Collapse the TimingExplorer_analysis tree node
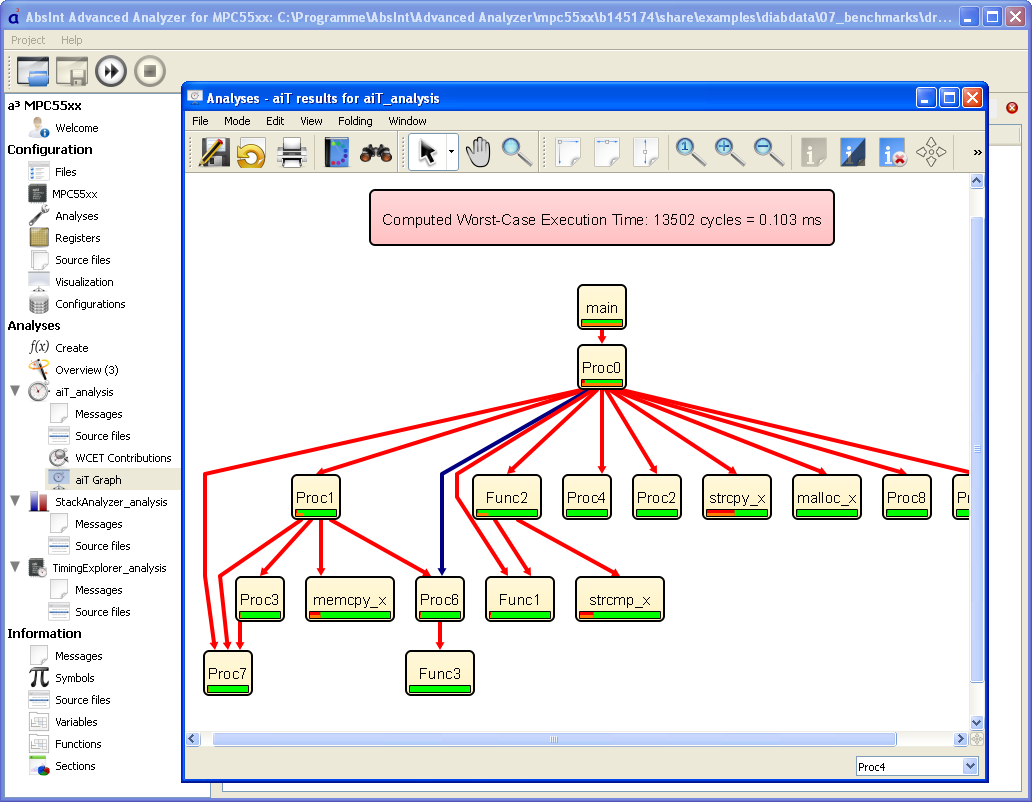 click(x=15, y=566)
